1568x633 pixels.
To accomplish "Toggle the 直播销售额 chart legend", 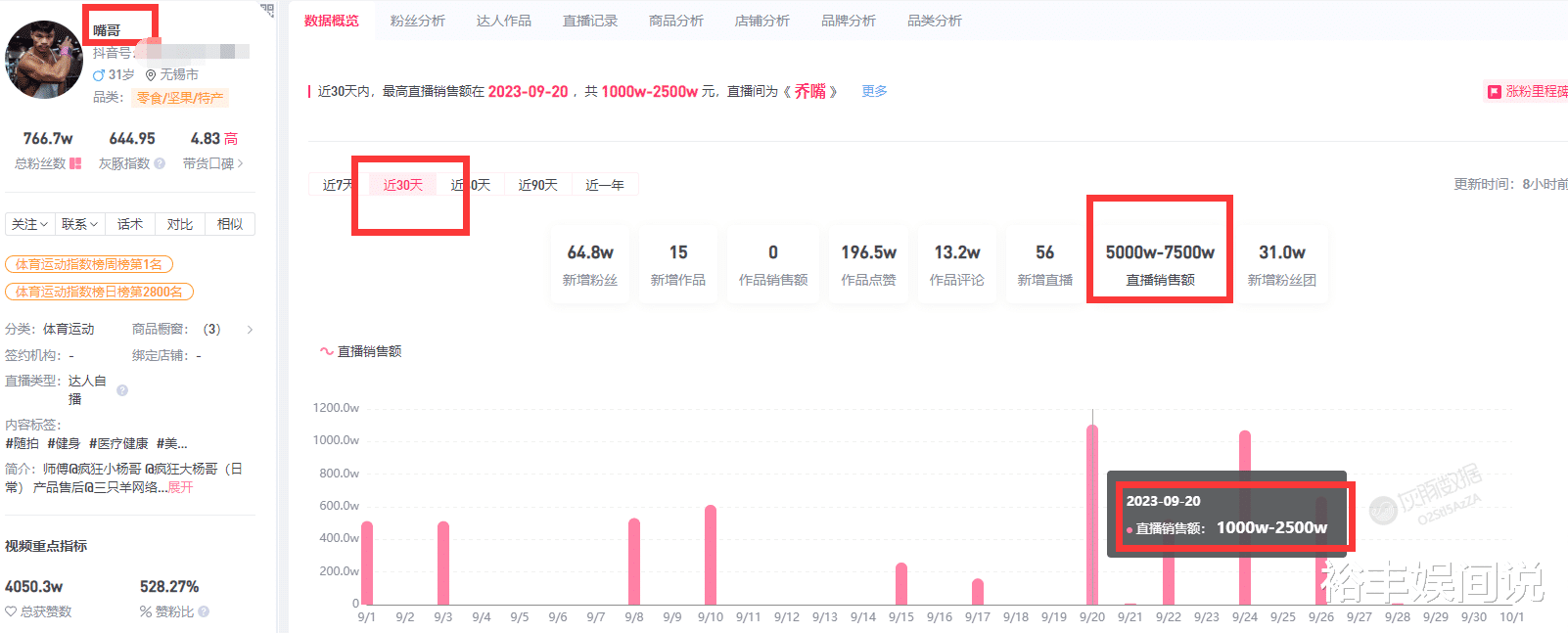I will point(360,351).
